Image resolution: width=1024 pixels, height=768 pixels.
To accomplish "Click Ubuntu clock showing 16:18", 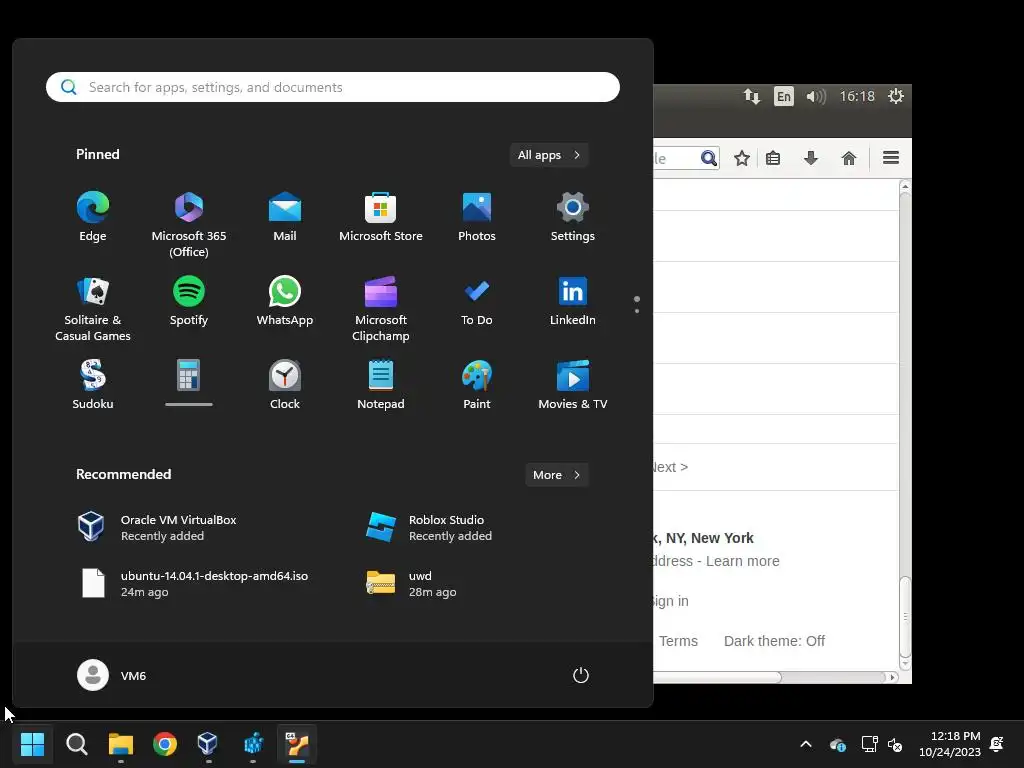I will (x=857, y=97).
